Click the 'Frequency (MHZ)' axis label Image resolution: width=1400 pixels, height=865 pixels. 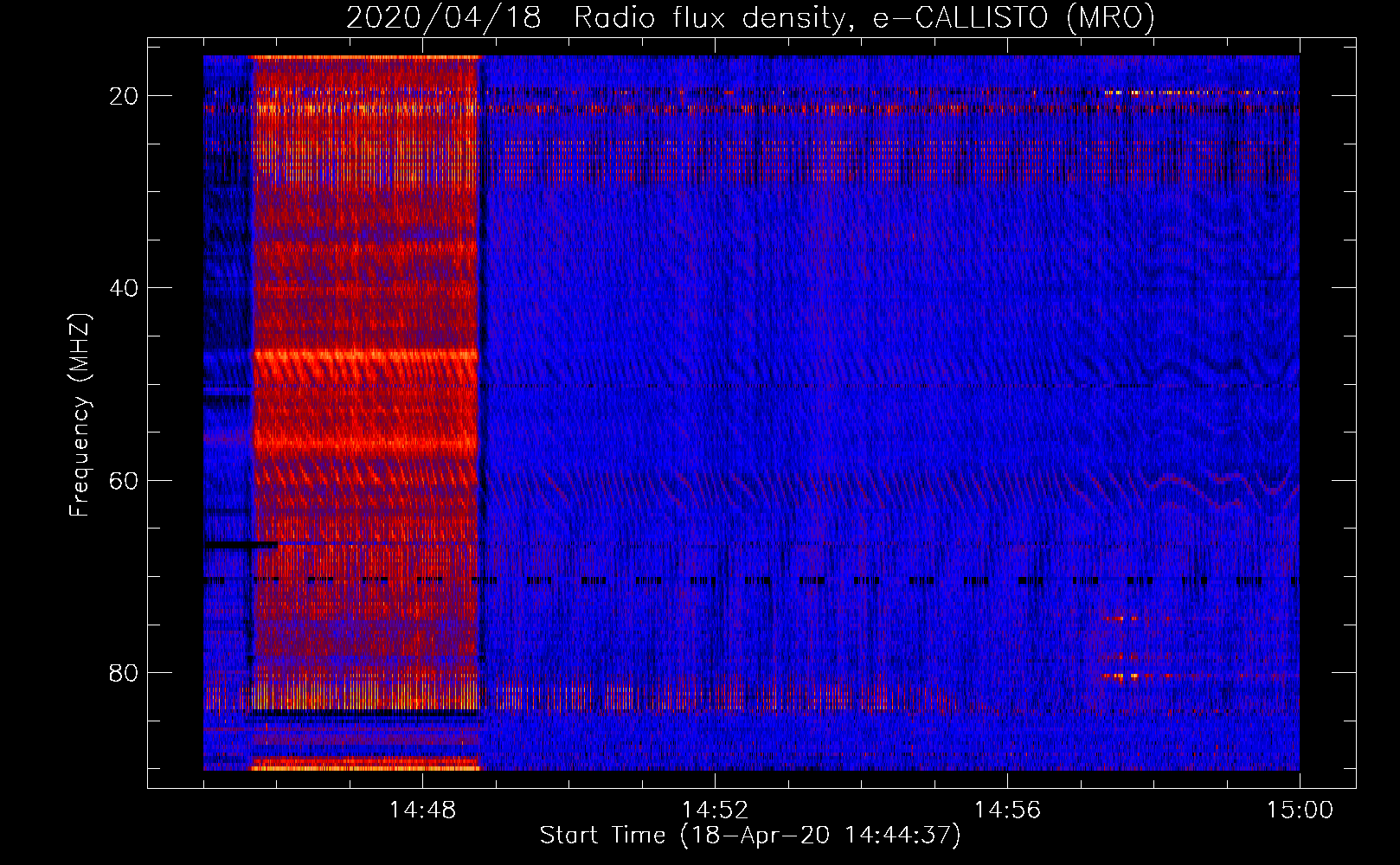point(80,415)
